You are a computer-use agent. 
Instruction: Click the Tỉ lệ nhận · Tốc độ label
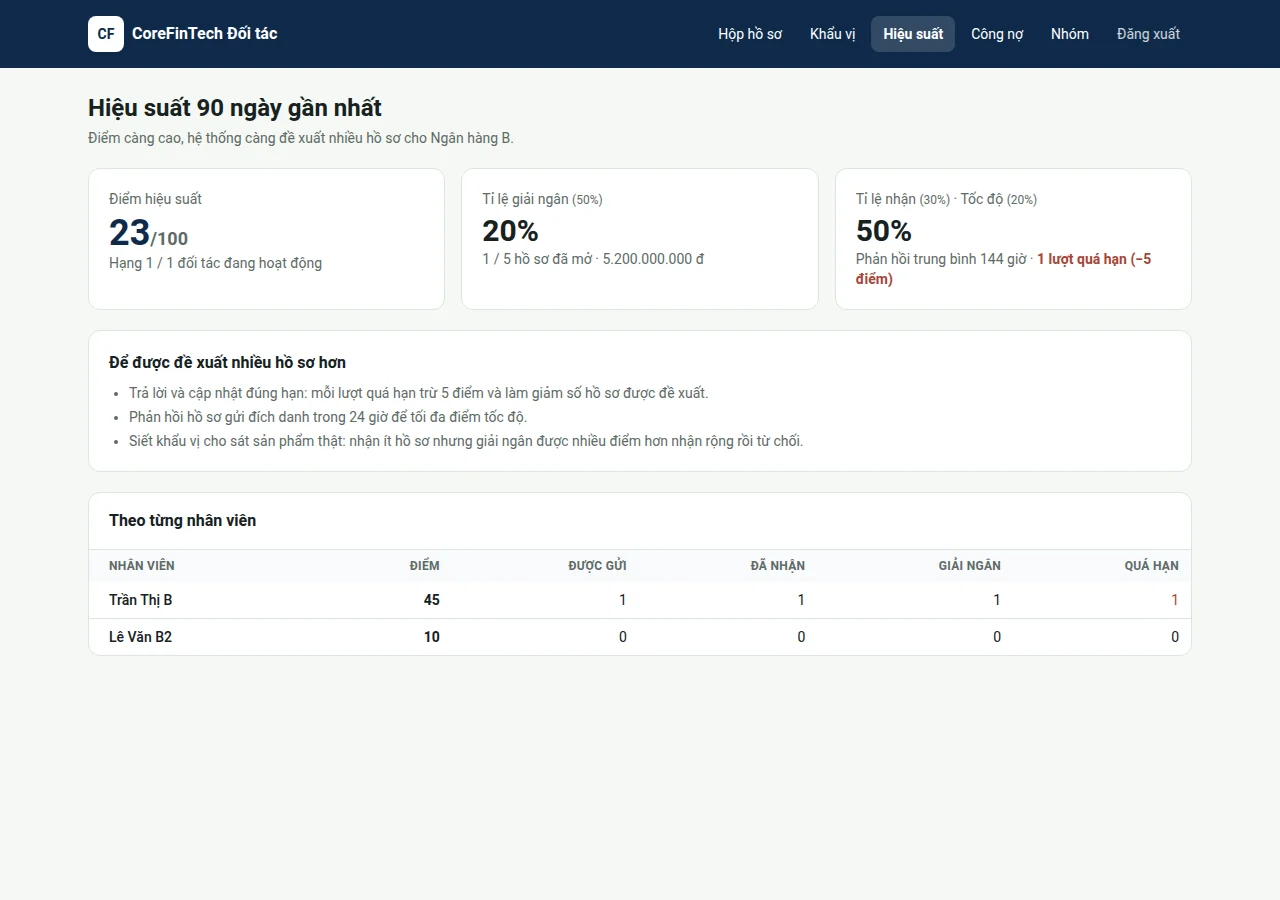(946, 199)
